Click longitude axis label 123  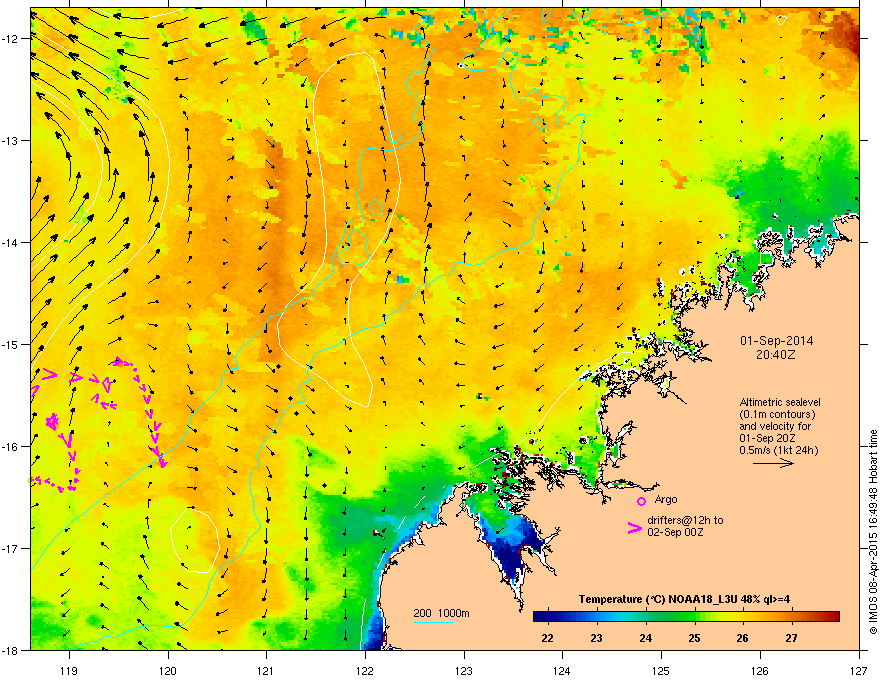(464, 670)
